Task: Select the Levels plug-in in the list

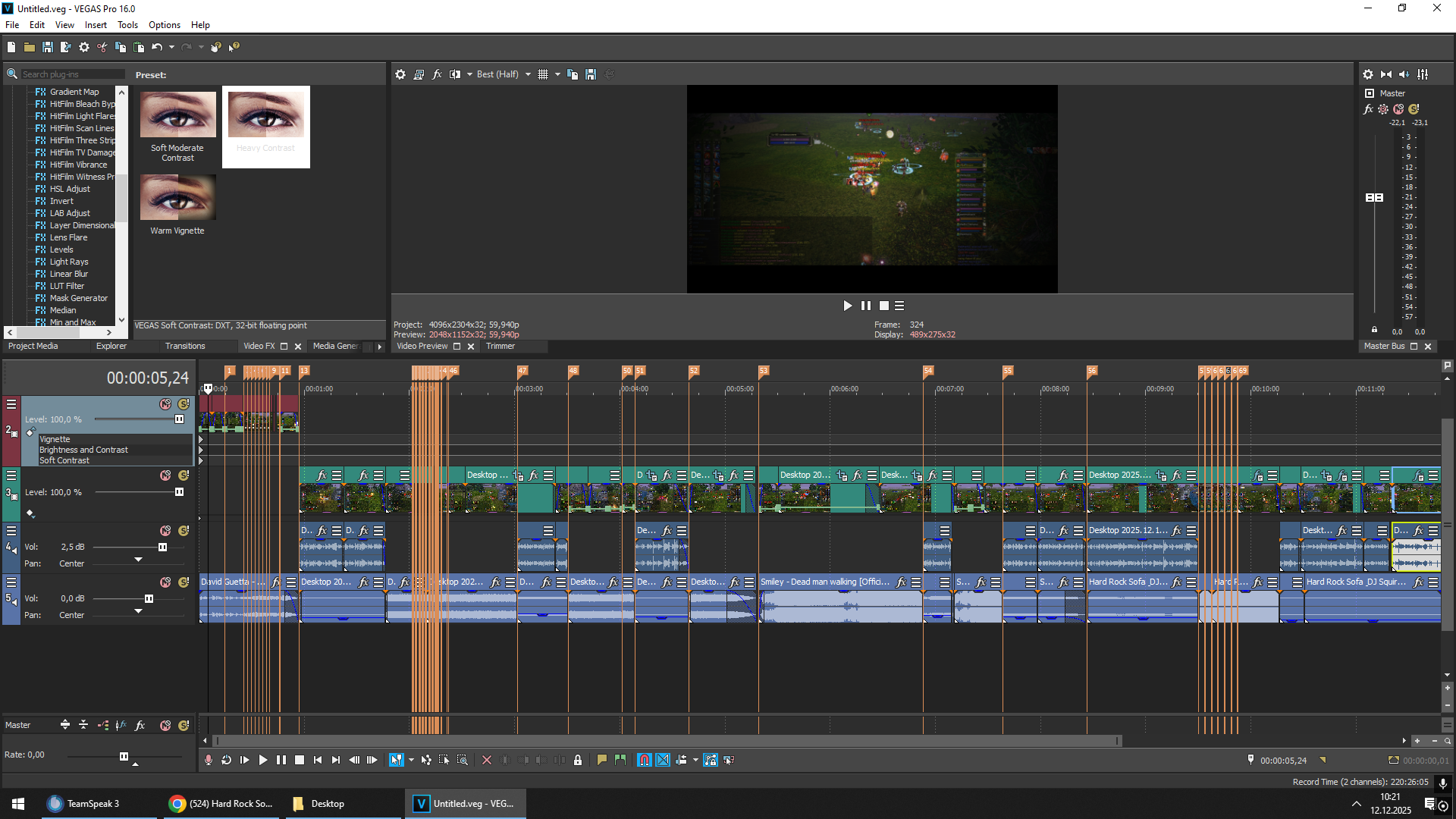Action: (x=61, y=249)
